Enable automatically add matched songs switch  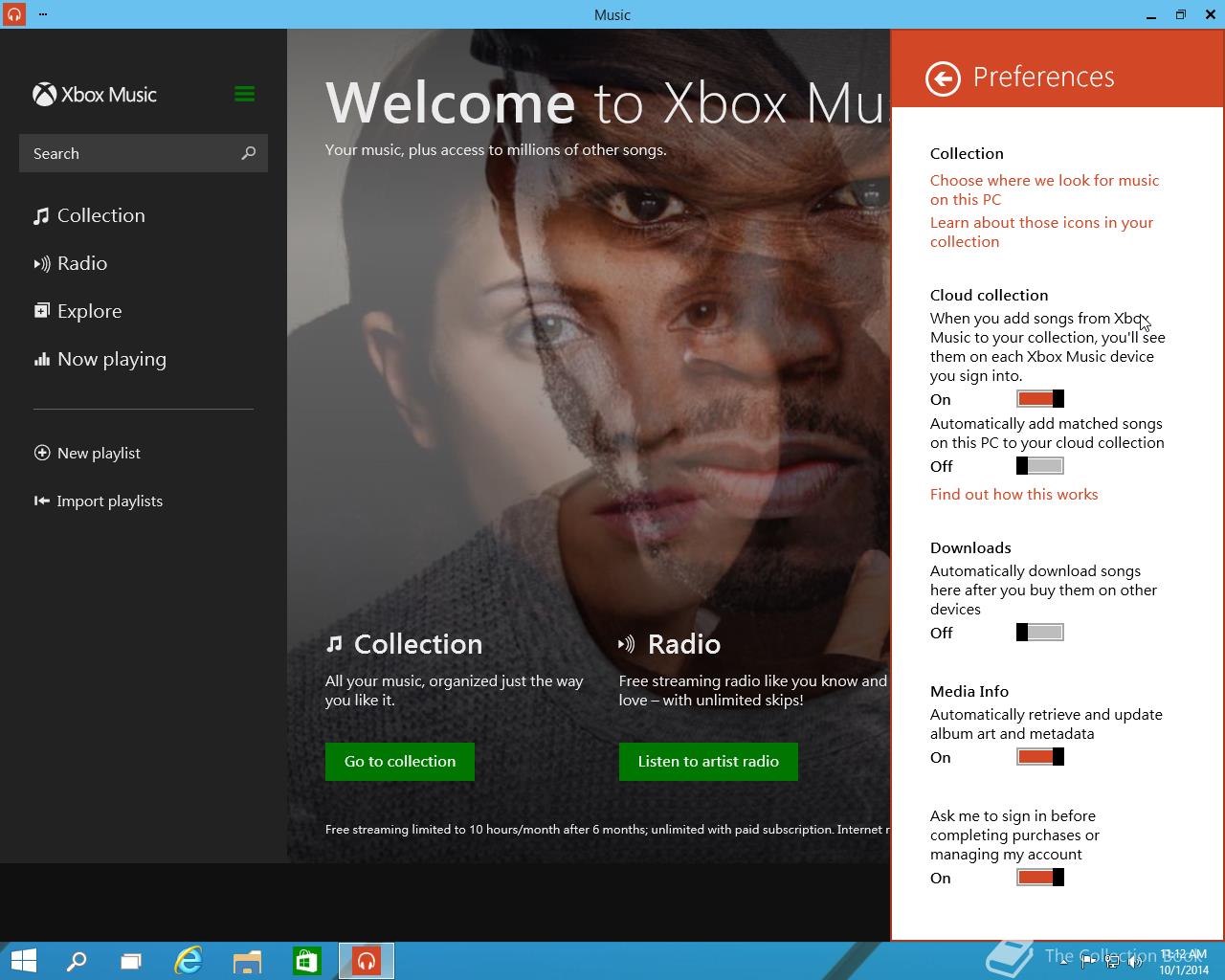1040,466
